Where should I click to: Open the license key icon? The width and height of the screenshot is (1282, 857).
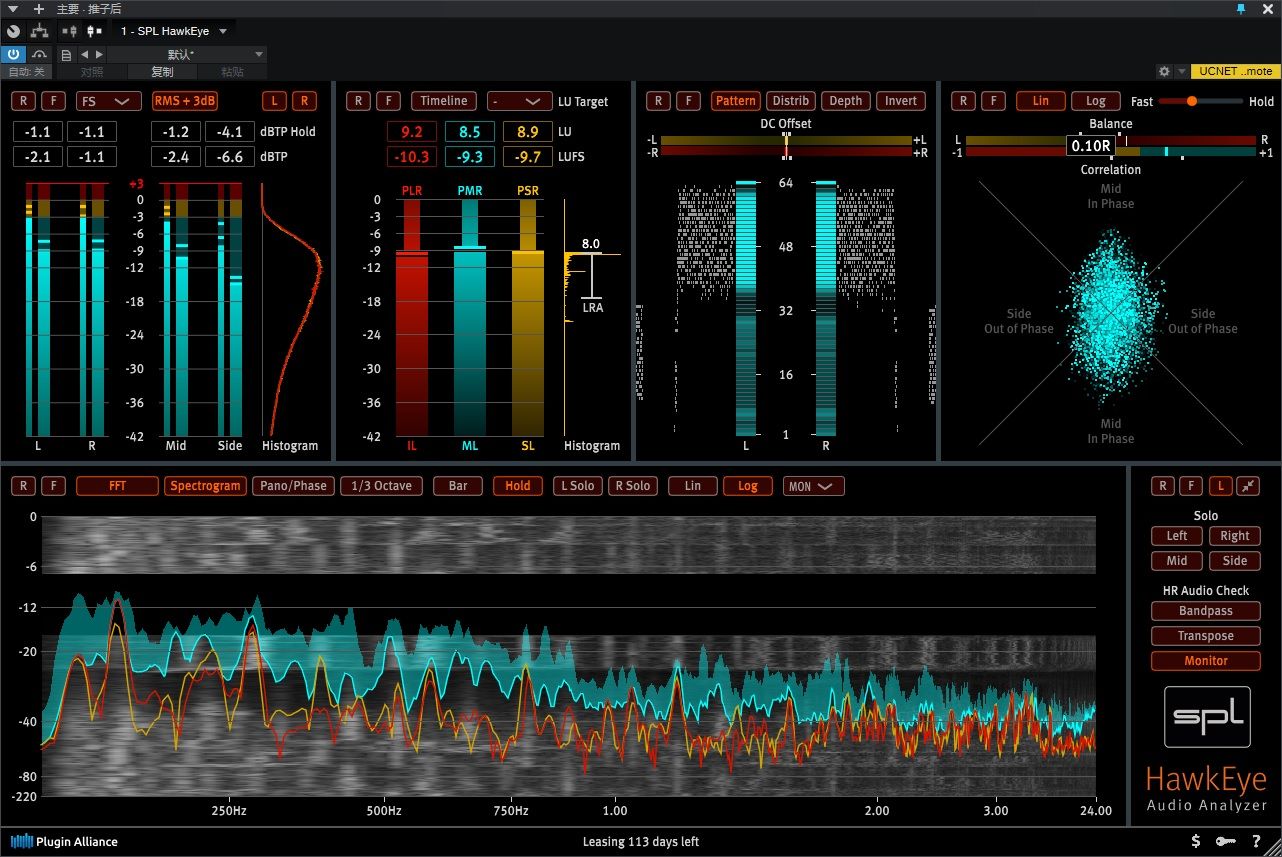coord(1225,841)
